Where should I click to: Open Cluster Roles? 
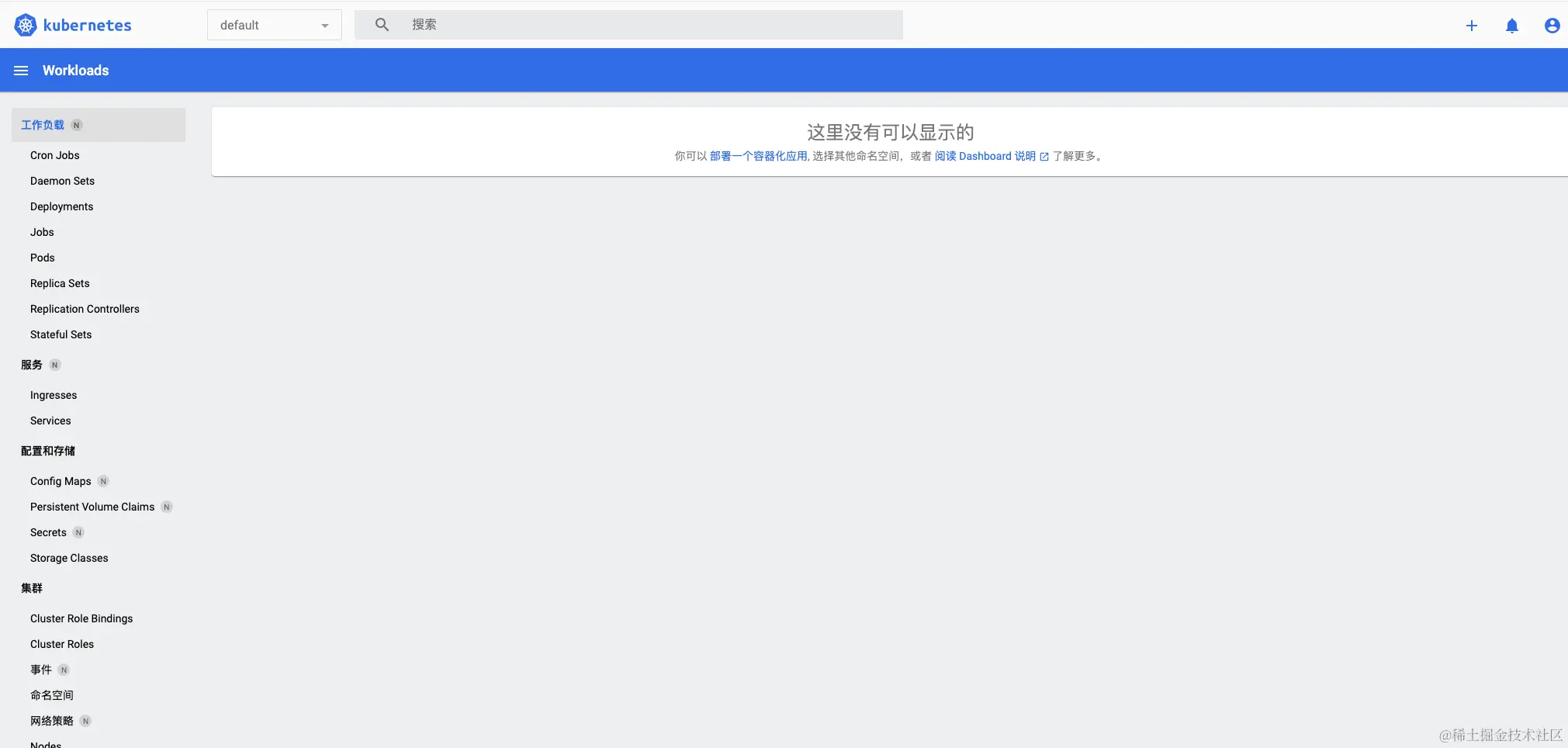(62, 644)
